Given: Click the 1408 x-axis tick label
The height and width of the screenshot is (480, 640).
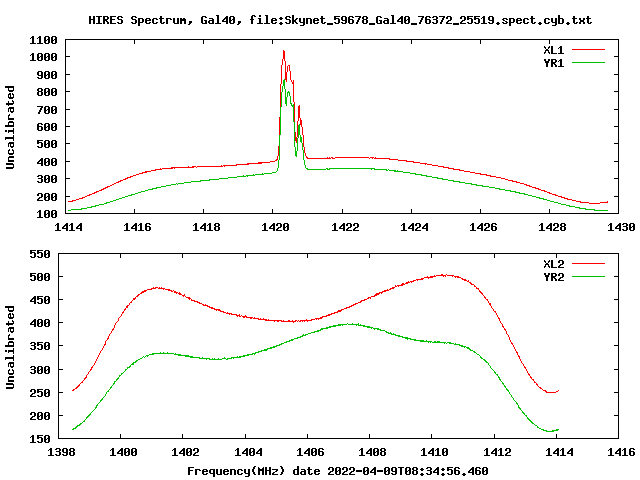Looking at the screenshot, I should 373,452.
